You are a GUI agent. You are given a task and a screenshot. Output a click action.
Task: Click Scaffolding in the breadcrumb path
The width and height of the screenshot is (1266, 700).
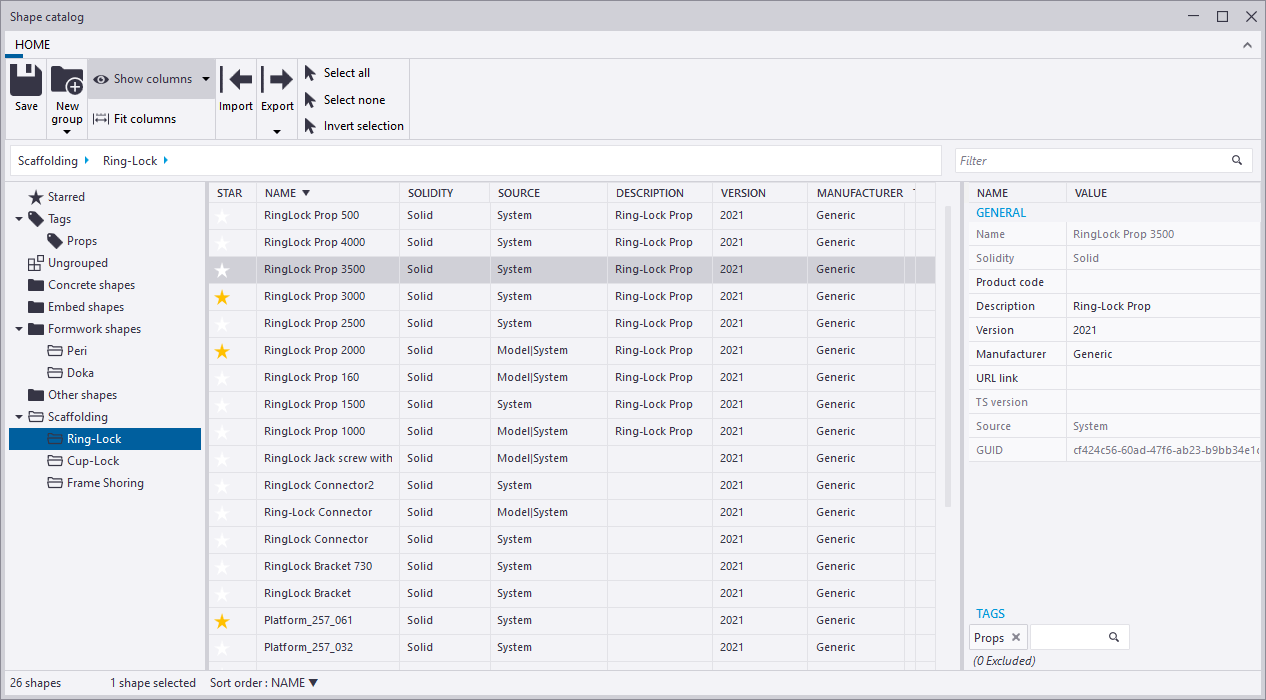click(x=48, y=161)
